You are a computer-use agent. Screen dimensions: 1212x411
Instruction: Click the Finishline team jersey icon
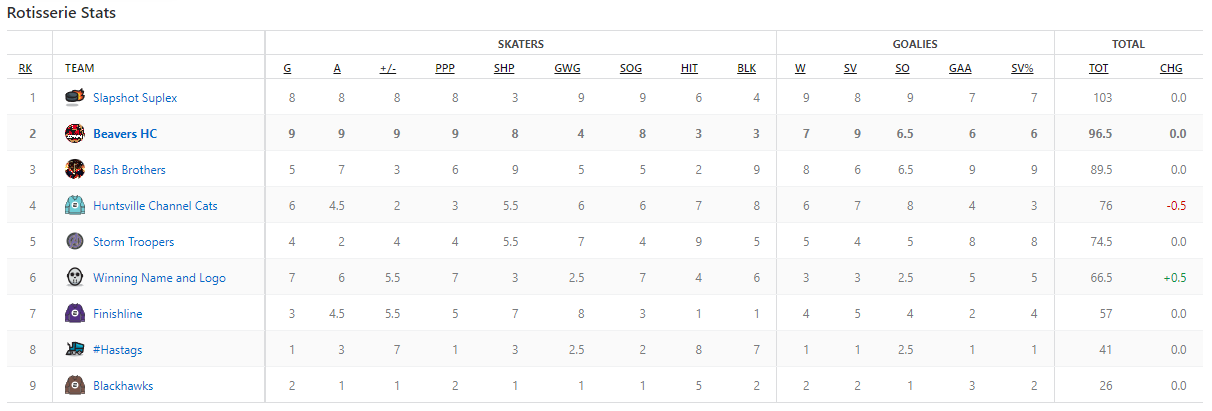coord(74,314)
